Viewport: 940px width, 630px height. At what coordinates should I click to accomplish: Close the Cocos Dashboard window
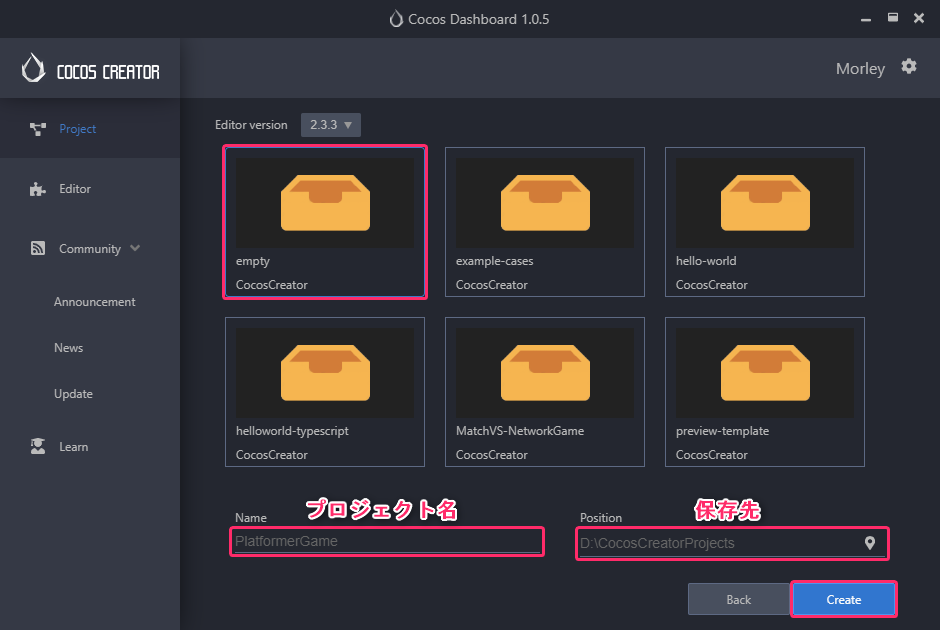click(918, 18)
